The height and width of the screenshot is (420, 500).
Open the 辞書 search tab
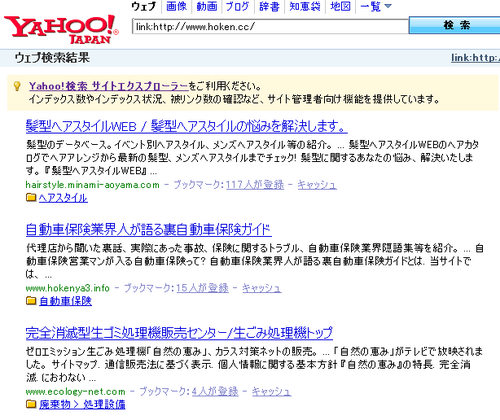tap(269, 7)
